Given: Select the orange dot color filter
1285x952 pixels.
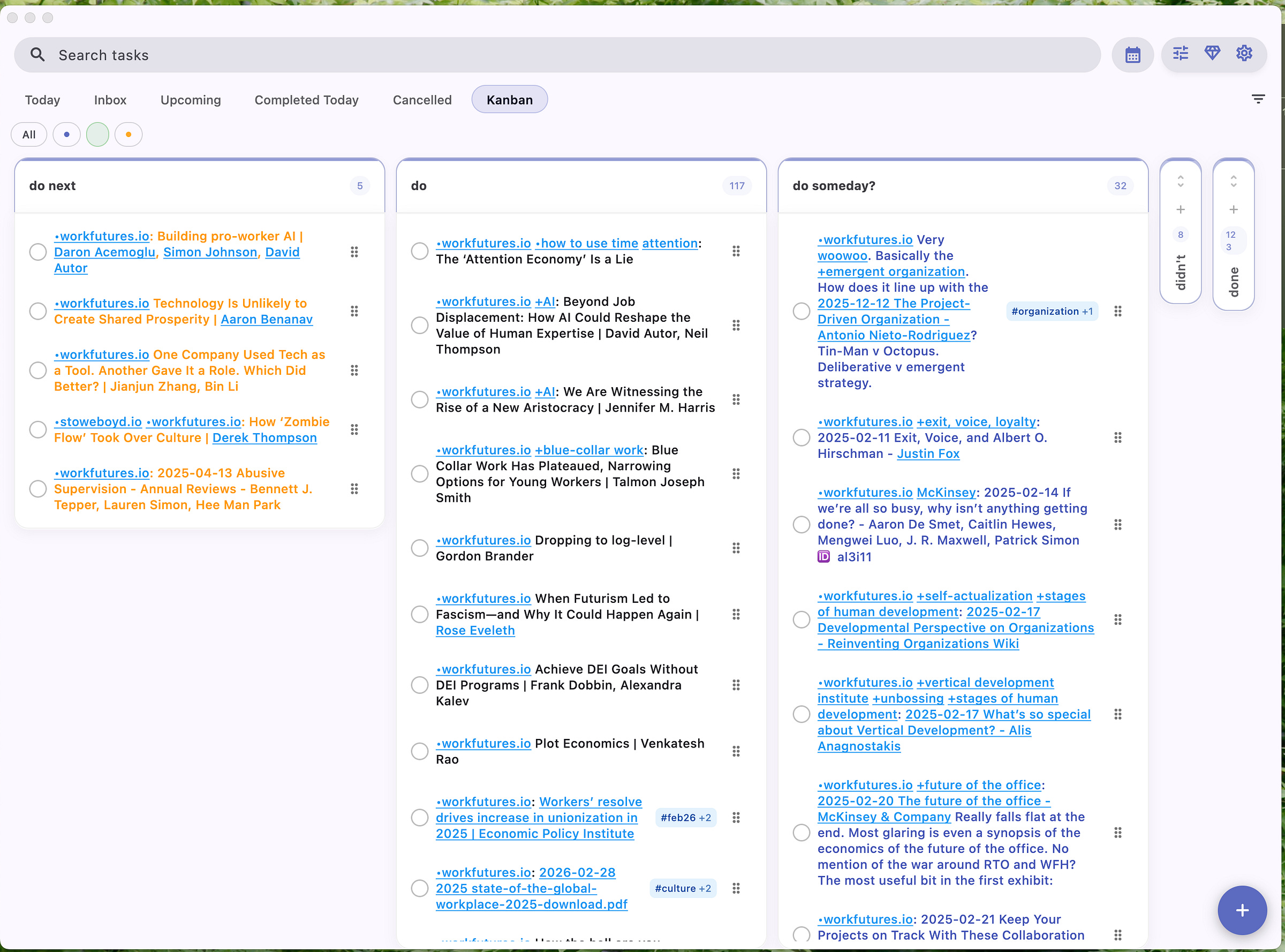Looking at the screenshot, I should point(128,135).
